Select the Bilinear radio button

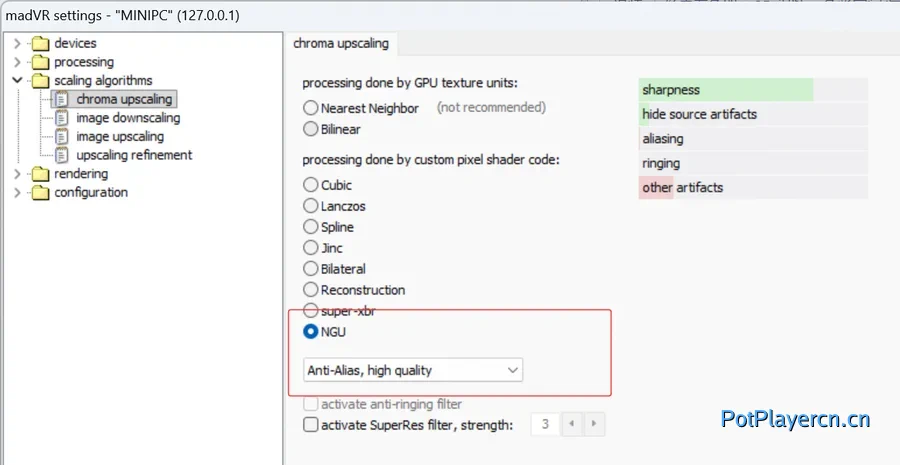(x=311, y=129)
